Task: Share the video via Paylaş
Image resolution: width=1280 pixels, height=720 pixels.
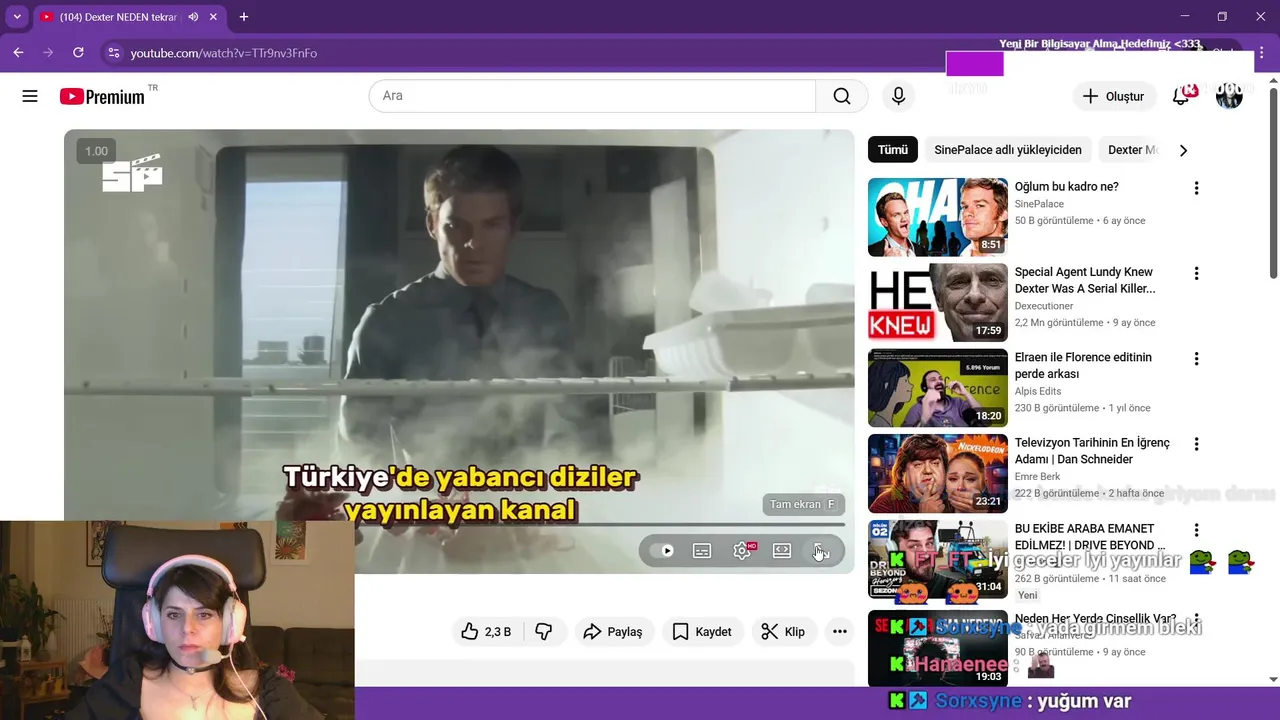Action: tap(613, 632)
